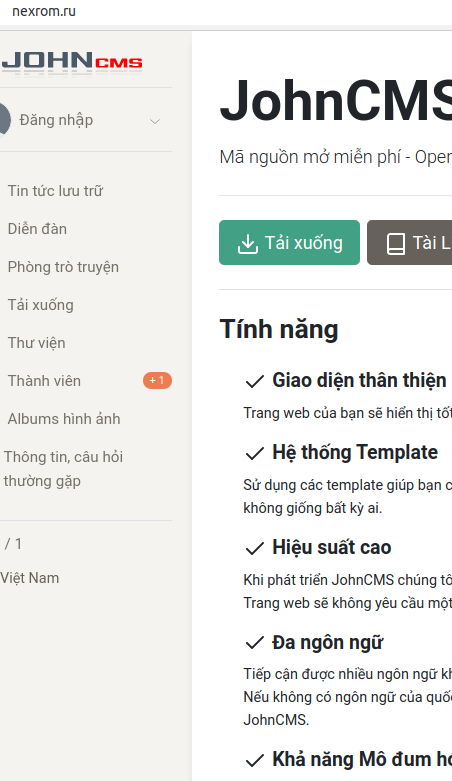This screenshot has width=452, height=781.
Task: Click the book icon in the gray Tài button
Action: click(x=396, y=244)
